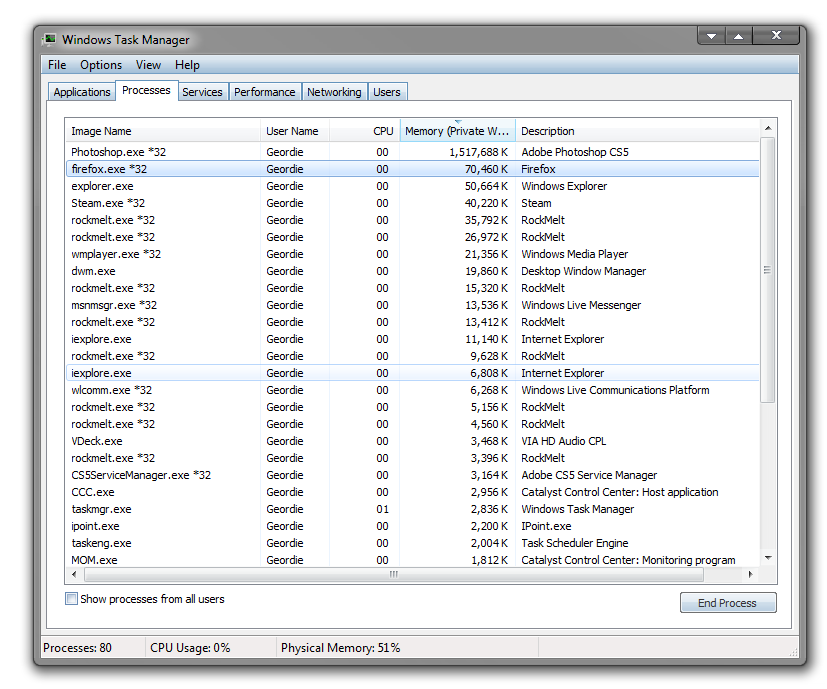Screen dimensions: 827x689
Task: Sort by Description column header
Action: point(637,131)
